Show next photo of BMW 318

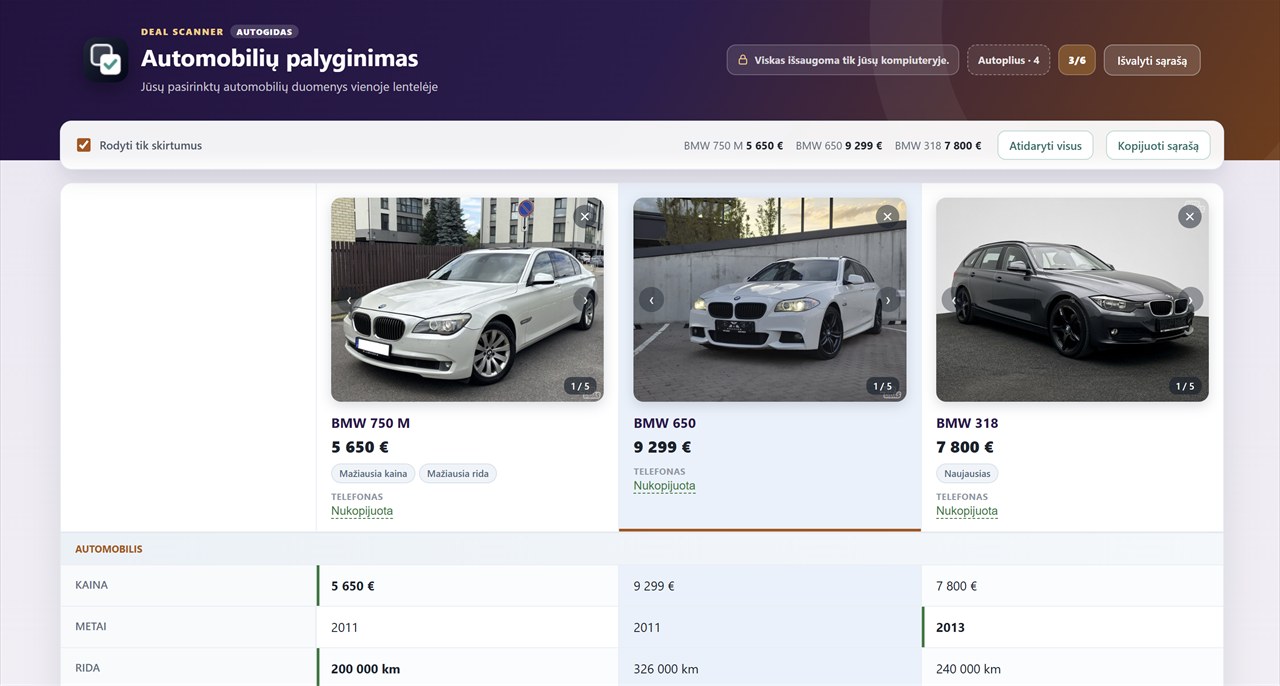coord(1191,299)
